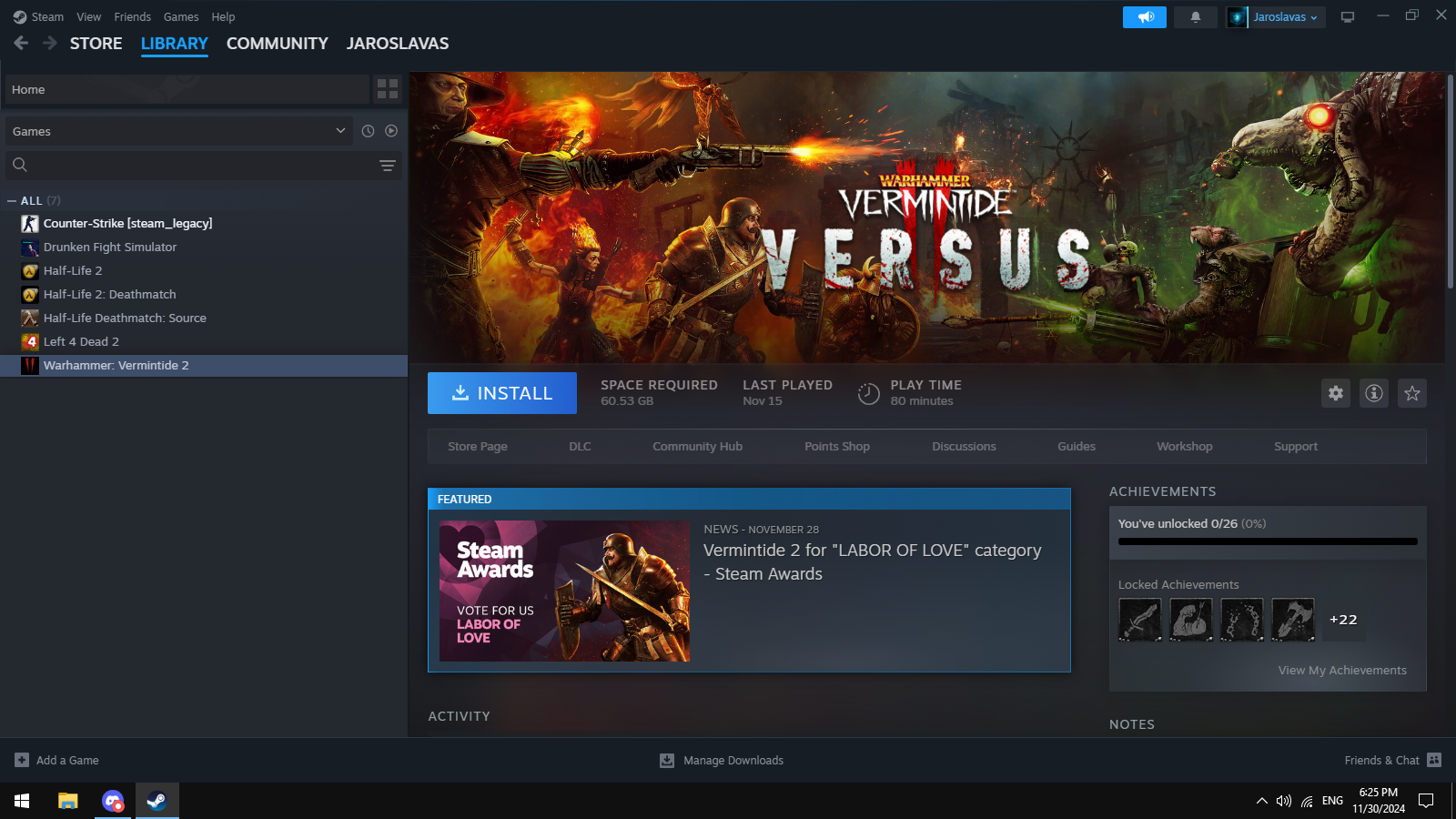1456x819 pixels.
Task: Switch to the Workshop tab
Action: tap(1184, 446)
